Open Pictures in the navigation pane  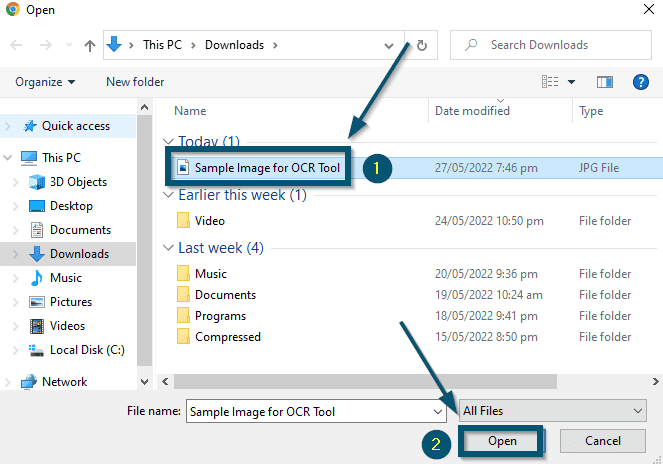coord(70,302)
